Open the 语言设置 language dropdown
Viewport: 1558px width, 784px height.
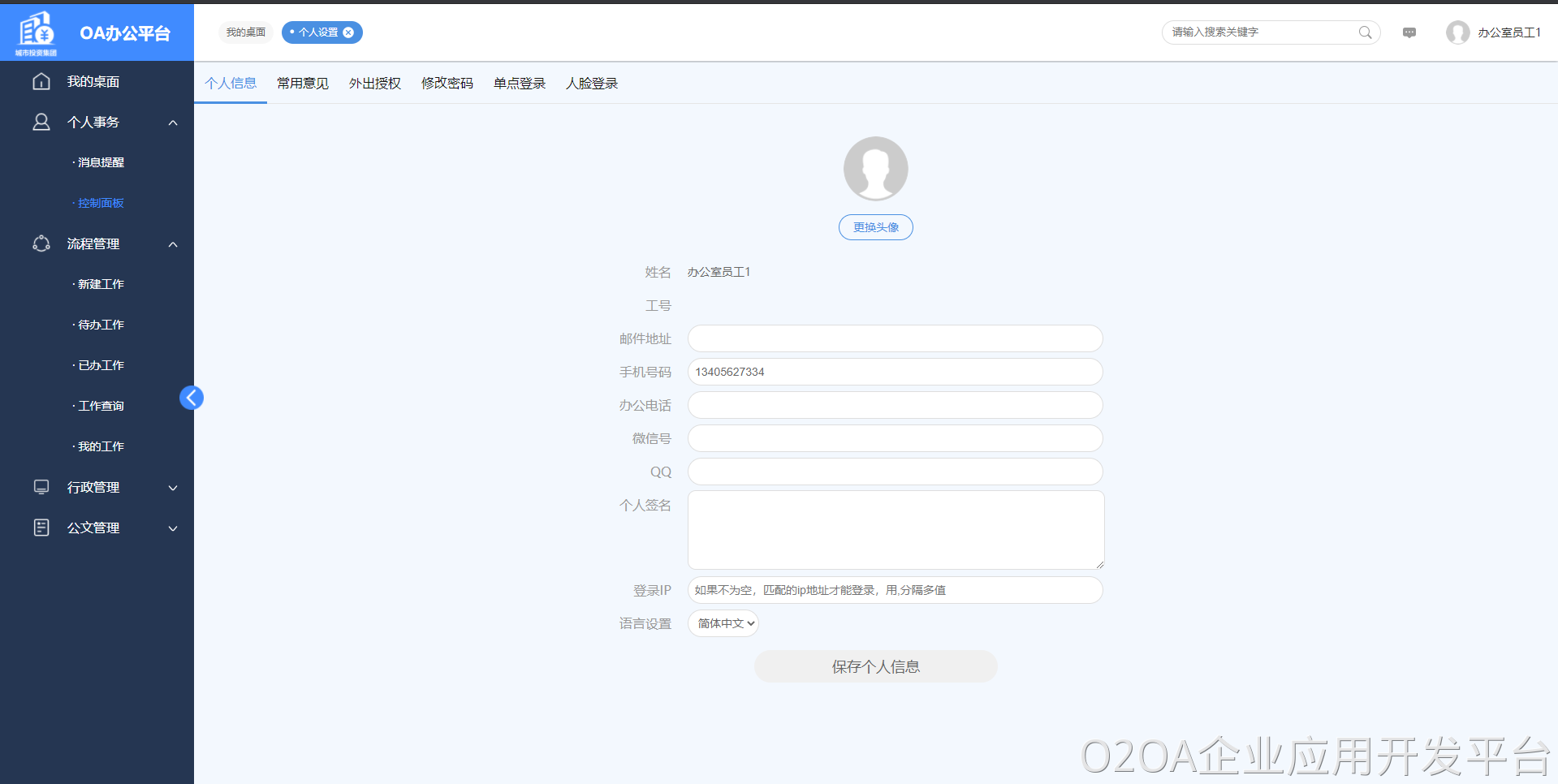tap(723, 623)
